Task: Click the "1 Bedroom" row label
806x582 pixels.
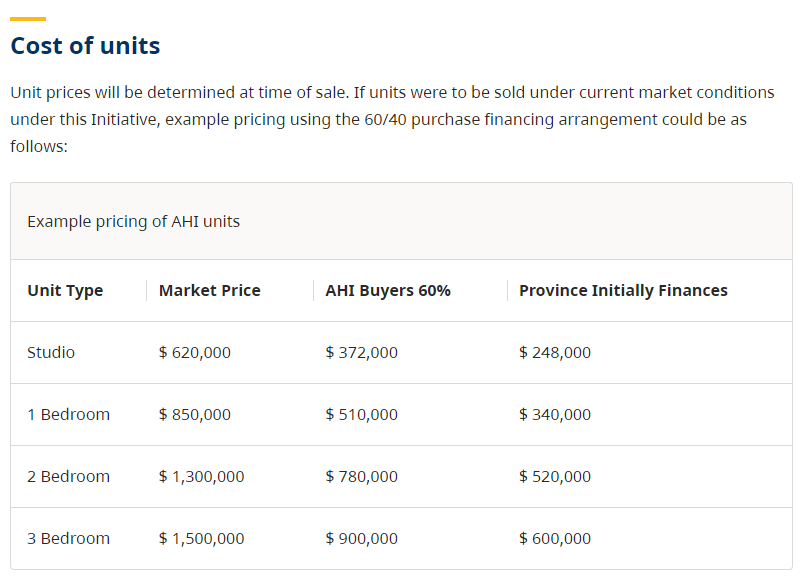Action: pos(68,415)
